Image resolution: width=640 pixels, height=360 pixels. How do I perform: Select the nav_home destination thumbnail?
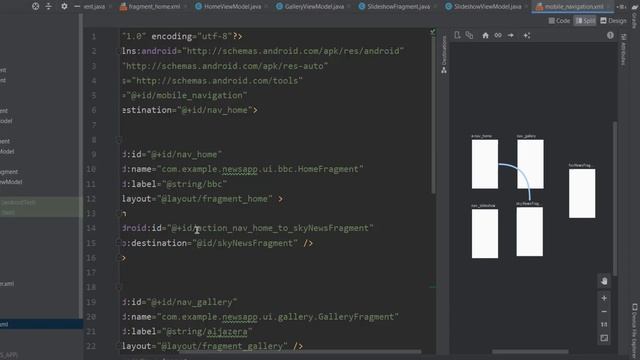pos(485,164)
